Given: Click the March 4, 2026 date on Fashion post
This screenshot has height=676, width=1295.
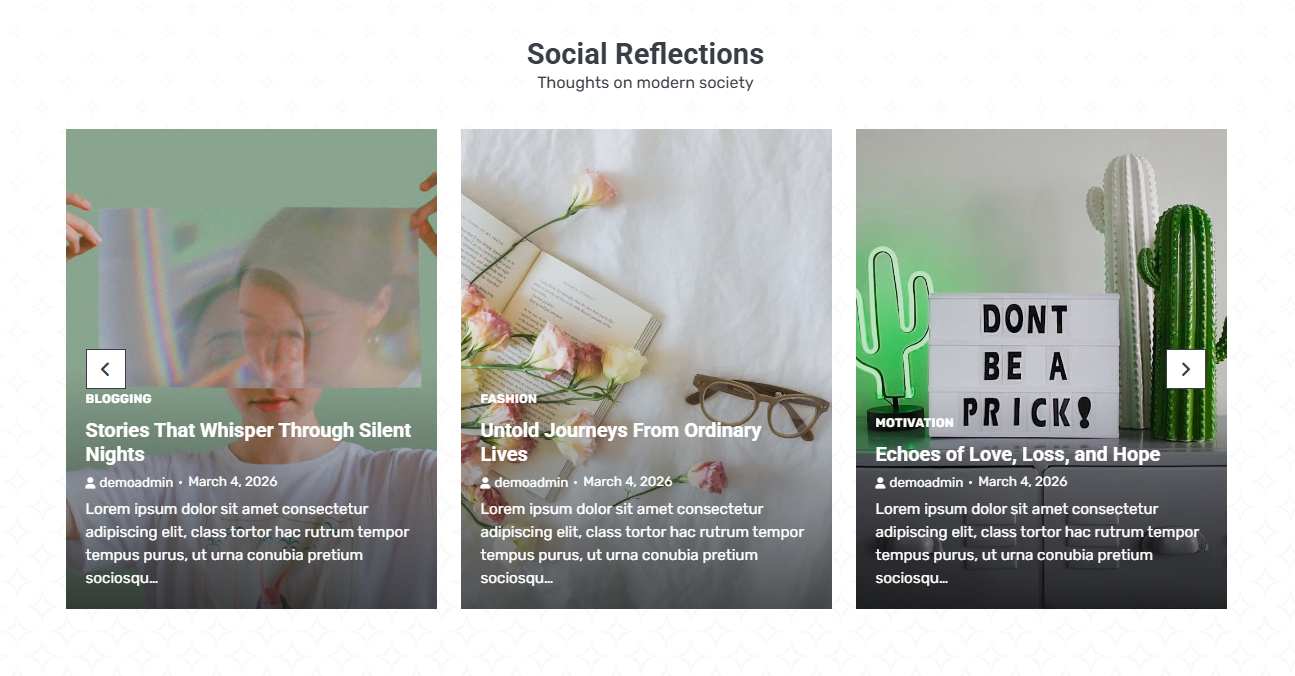Looking at the screenshot, I should 628,482.
